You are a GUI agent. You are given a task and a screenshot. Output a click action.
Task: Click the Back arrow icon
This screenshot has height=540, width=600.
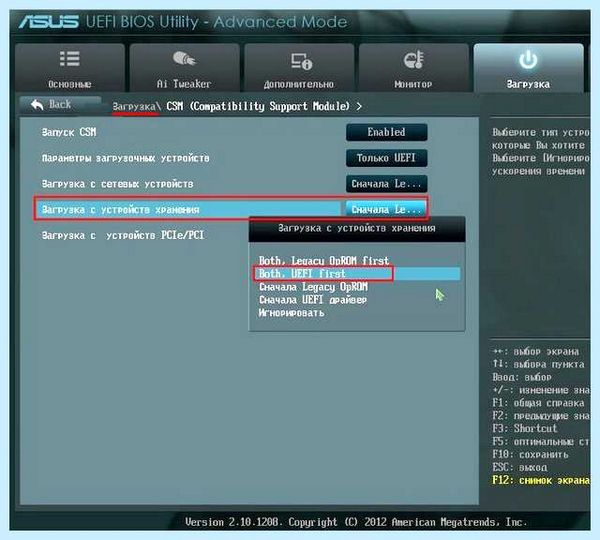37,104
